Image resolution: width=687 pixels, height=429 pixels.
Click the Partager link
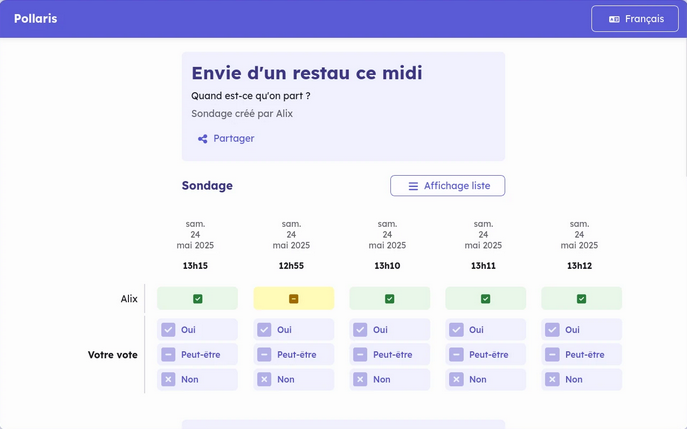(x=233, y=139)
